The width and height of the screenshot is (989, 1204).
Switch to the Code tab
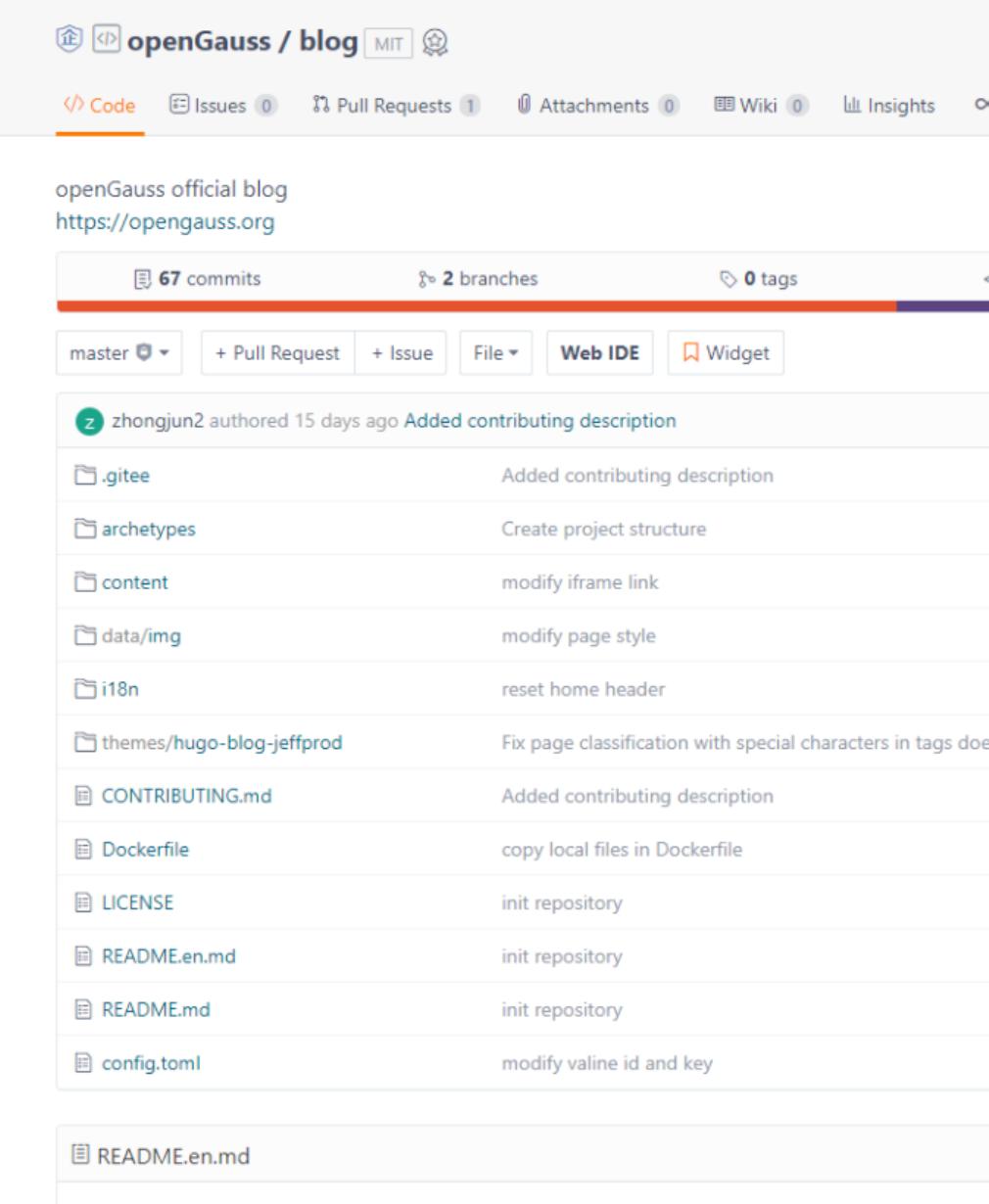tap(99, 106)
